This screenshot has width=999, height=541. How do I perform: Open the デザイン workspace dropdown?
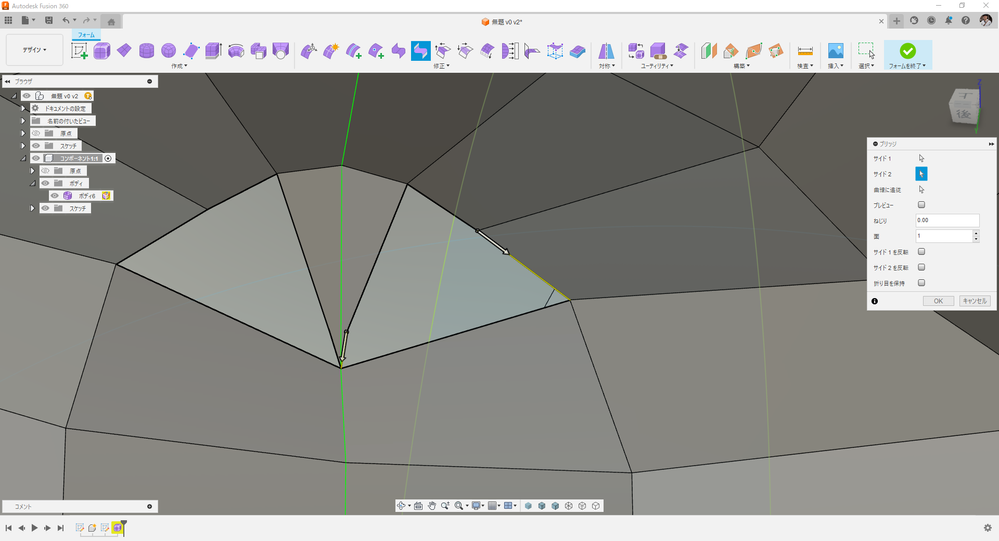pyautogui.click(x=34, y=50)
